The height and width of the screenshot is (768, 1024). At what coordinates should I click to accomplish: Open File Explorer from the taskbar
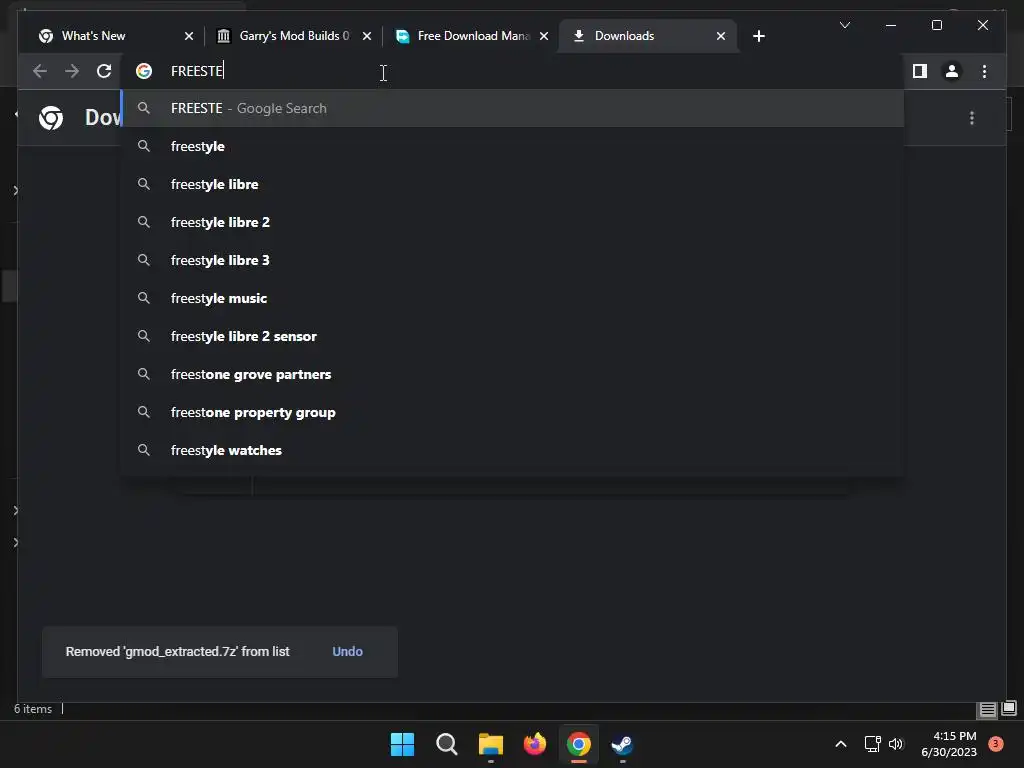490,744
